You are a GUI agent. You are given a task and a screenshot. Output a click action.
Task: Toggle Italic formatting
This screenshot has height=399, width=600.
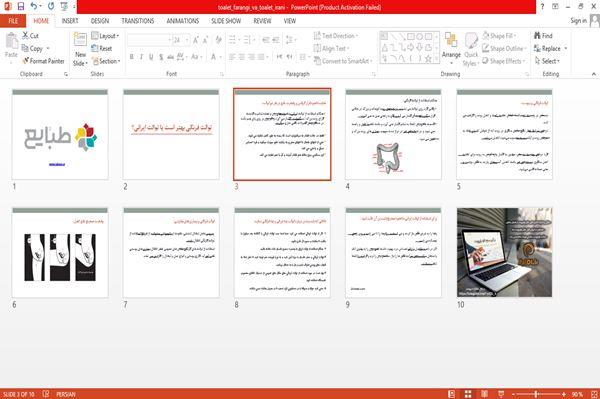pyautogui.click(x=142, y=57)
